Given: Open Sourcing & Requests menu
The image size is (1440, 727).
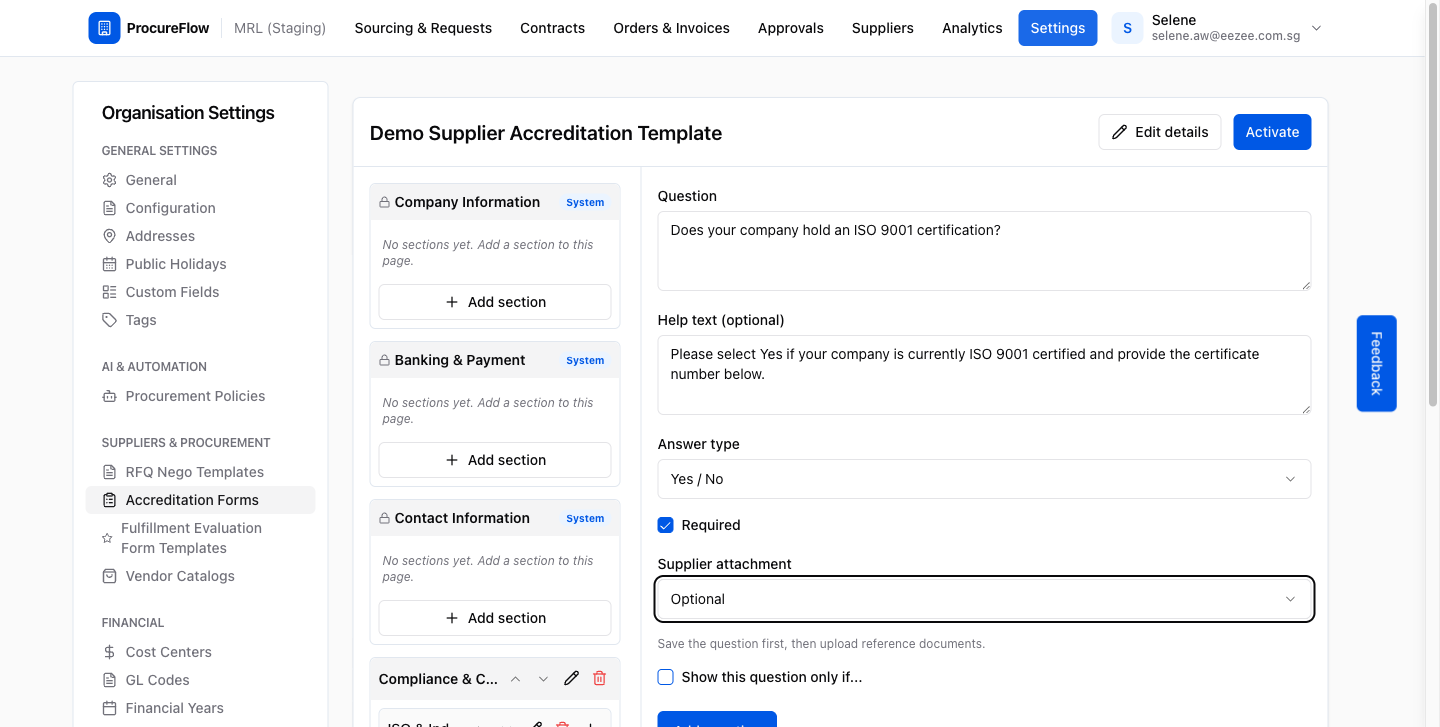Looking at the screenshot, I should tap(423, 28).
